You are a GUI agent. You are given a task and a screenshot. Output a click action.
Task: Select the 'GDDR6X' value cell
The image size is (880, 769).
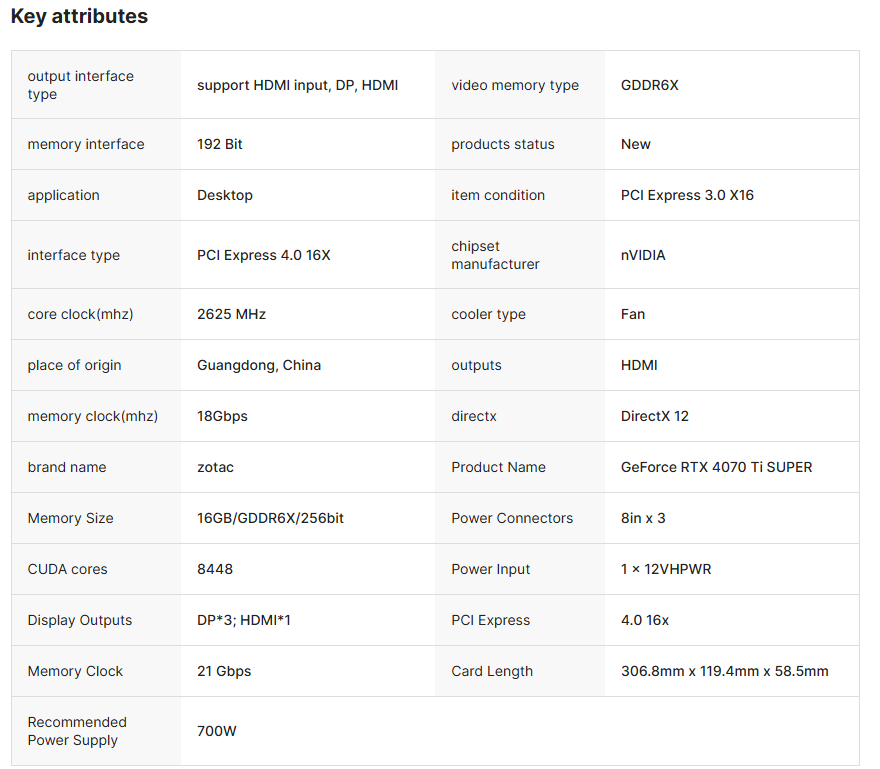(649, 85)
